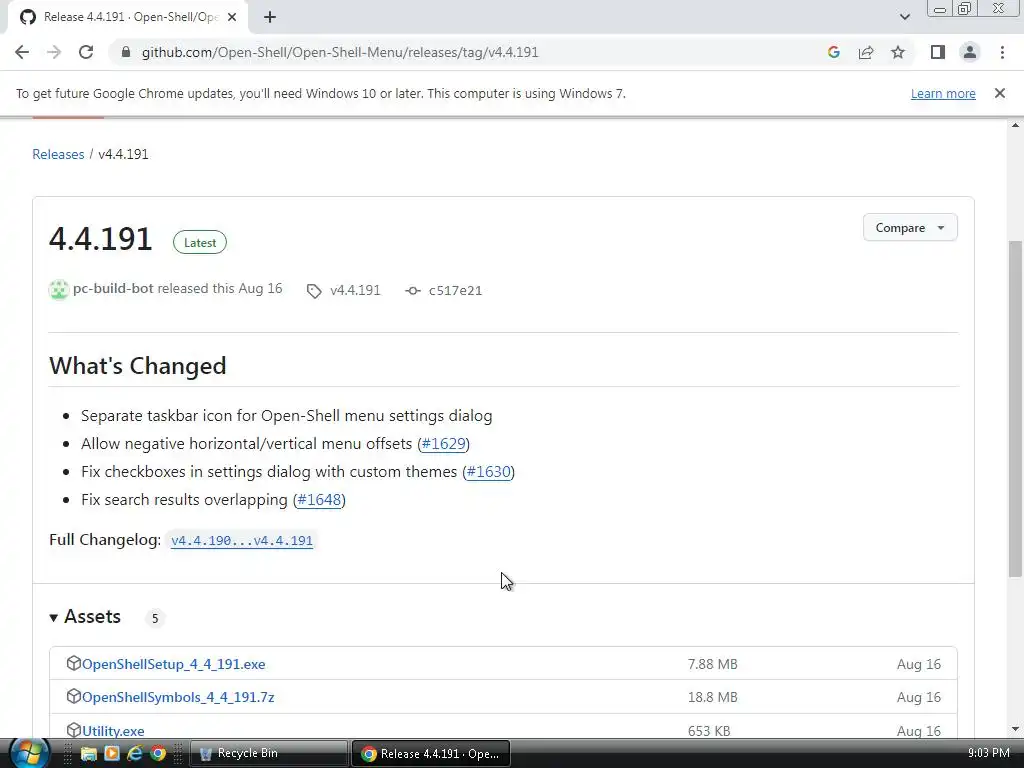Bookmark this page with star icon

(898, 52)
